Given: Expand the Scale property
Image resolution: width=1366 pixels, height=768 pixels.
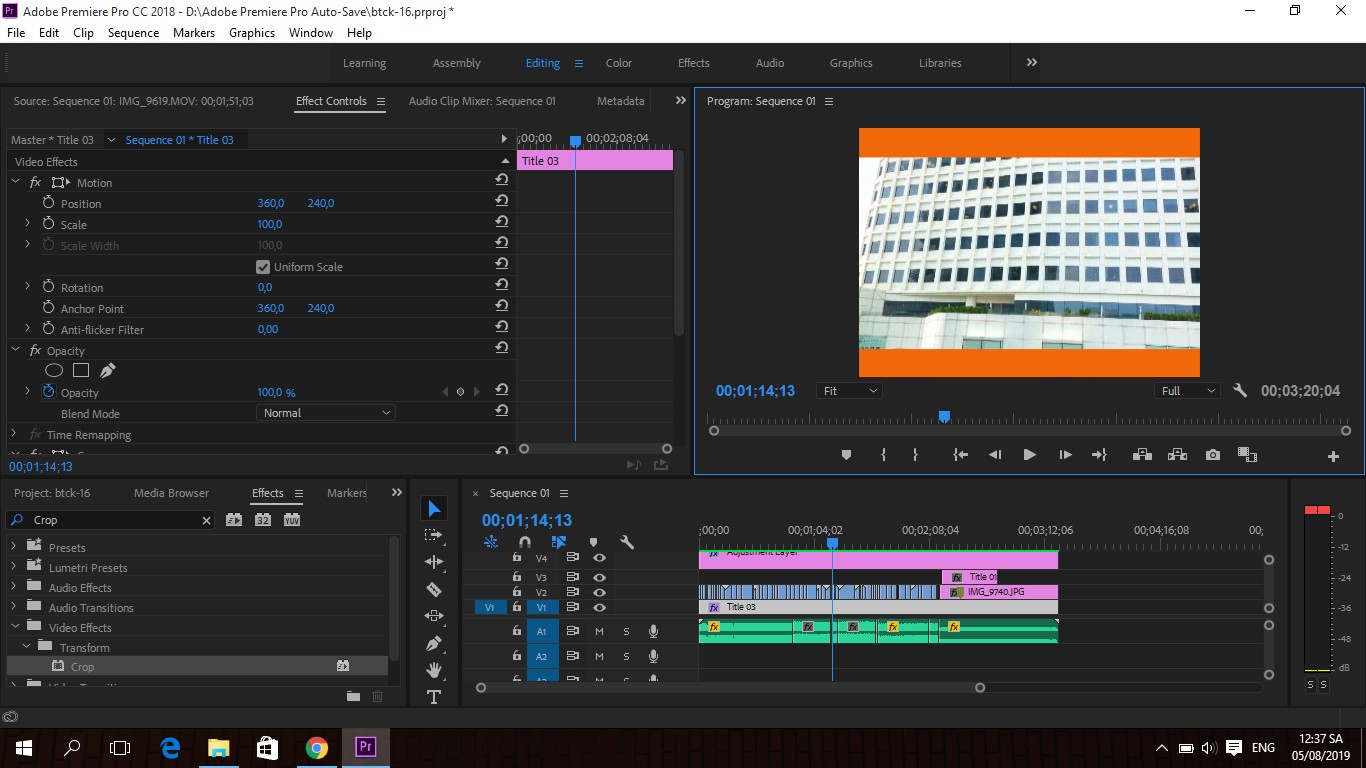Looking at the screenshot, I should tap(27, 224).
